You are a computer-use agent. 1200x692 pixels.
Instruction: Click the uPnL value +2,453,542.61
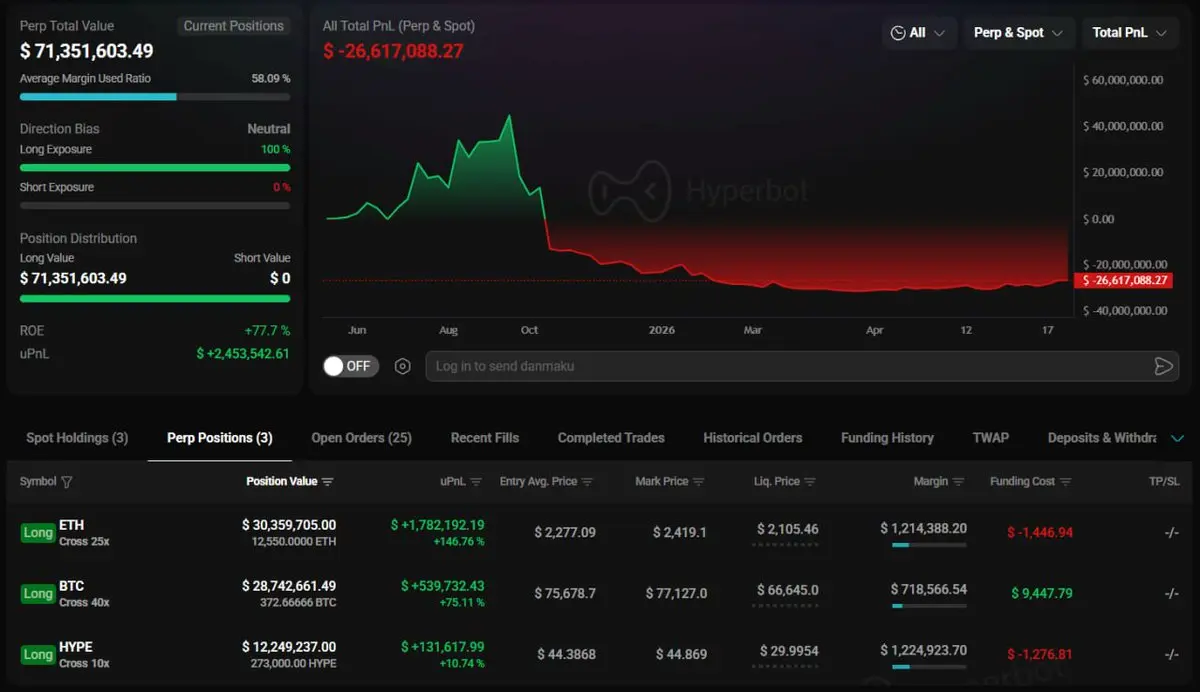243,354
